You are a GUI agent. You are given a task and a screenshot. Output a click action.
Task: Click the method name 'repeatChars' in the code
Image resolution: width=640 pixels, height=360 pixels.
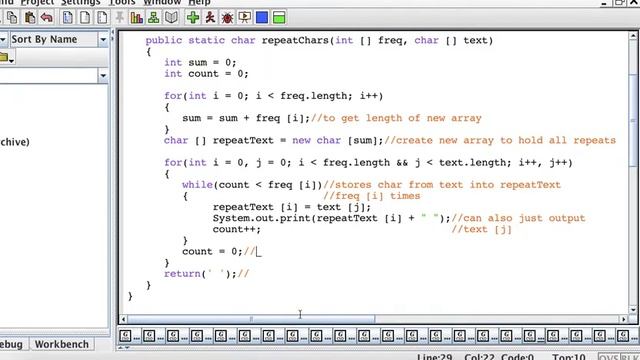coord(295,40)
